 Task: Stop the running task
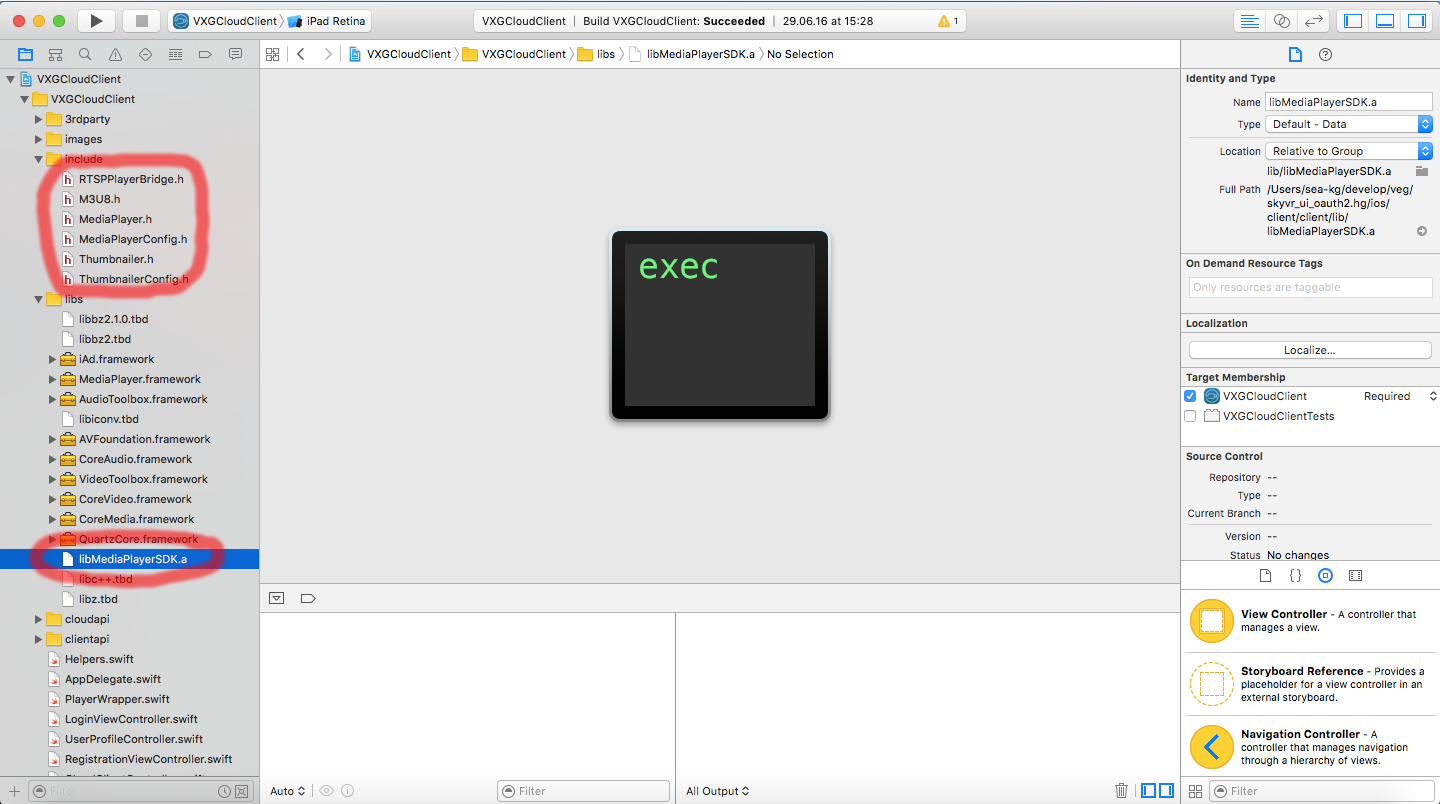(x=141, y=21)
